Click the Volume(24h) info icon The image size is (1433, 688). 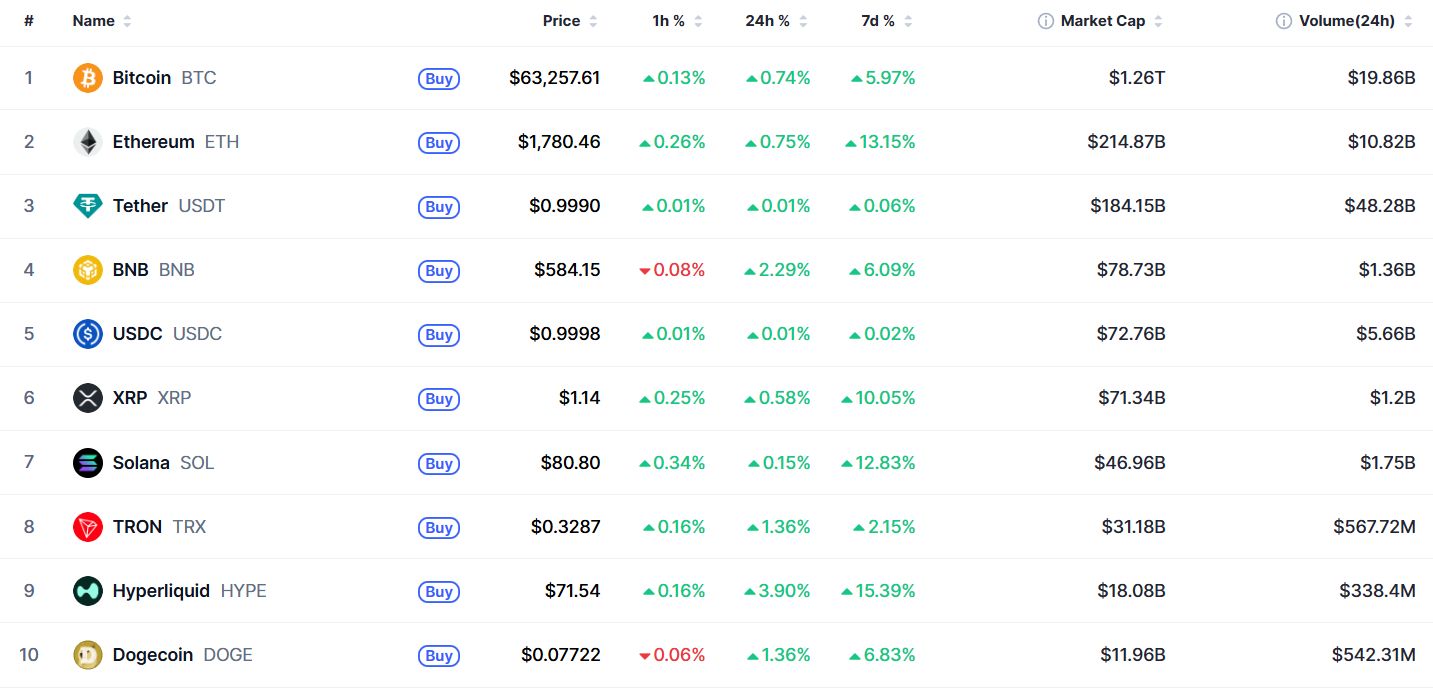click(x=1284, y=21)
